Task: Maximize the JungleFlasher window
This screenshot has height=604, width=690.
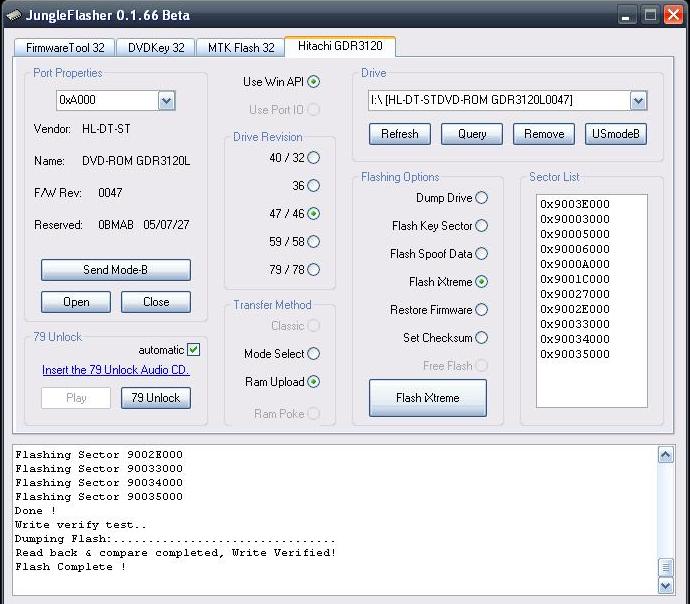Action: pos(650,15)
